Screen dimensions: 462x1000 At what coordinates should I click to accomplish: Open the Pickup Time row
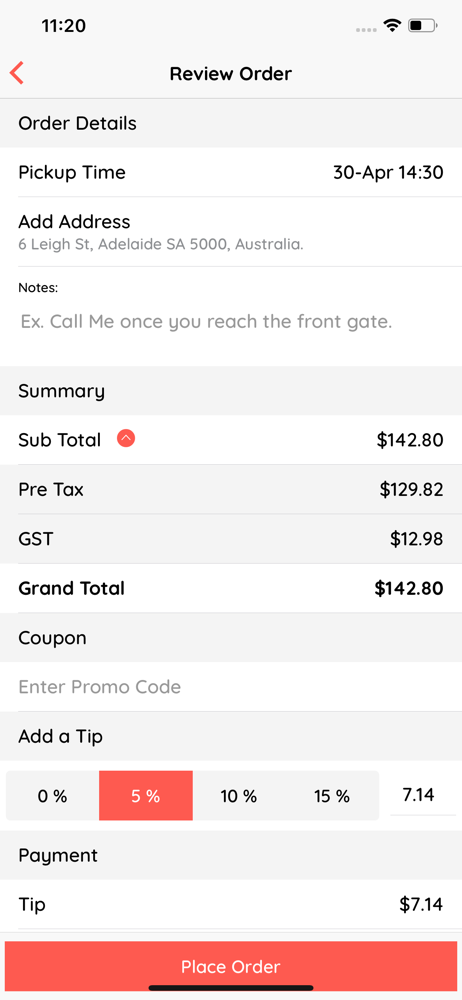[x=231, y=172]
